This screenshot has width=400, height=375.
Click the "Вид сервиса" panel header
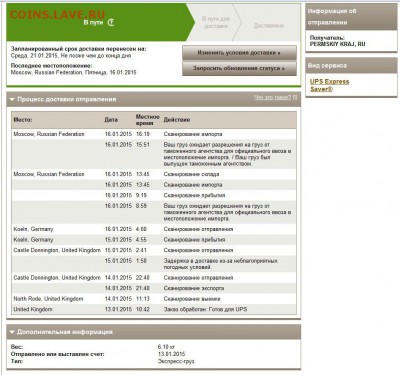click(x=351, y=65)
